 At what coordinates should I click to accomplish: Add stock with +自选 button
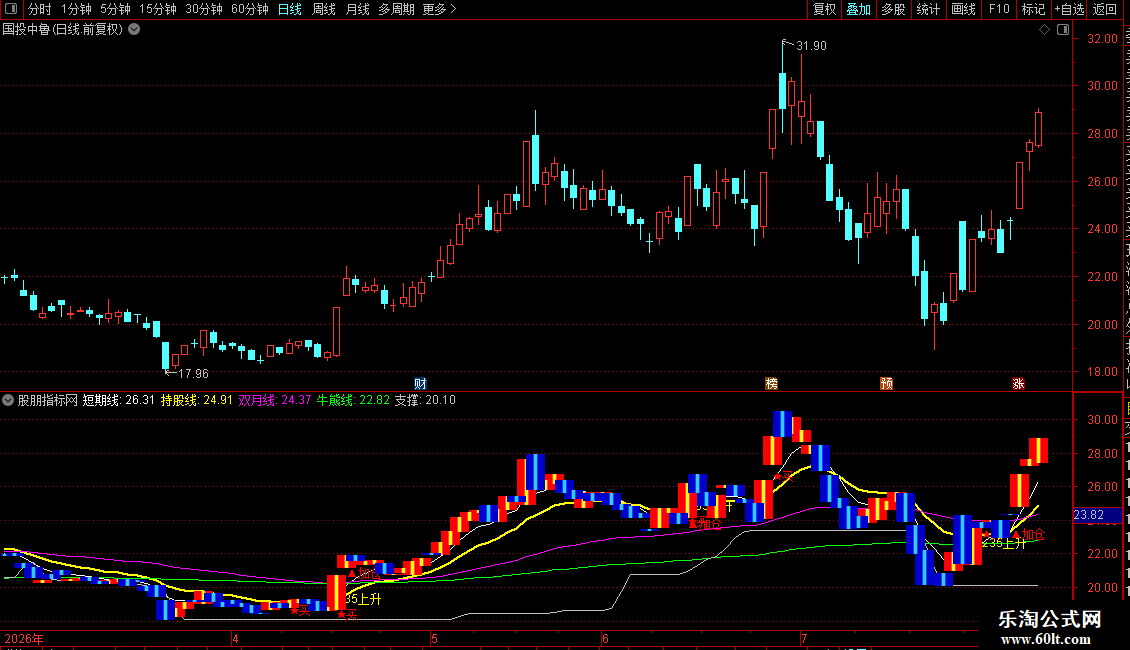coord(1069,9)
